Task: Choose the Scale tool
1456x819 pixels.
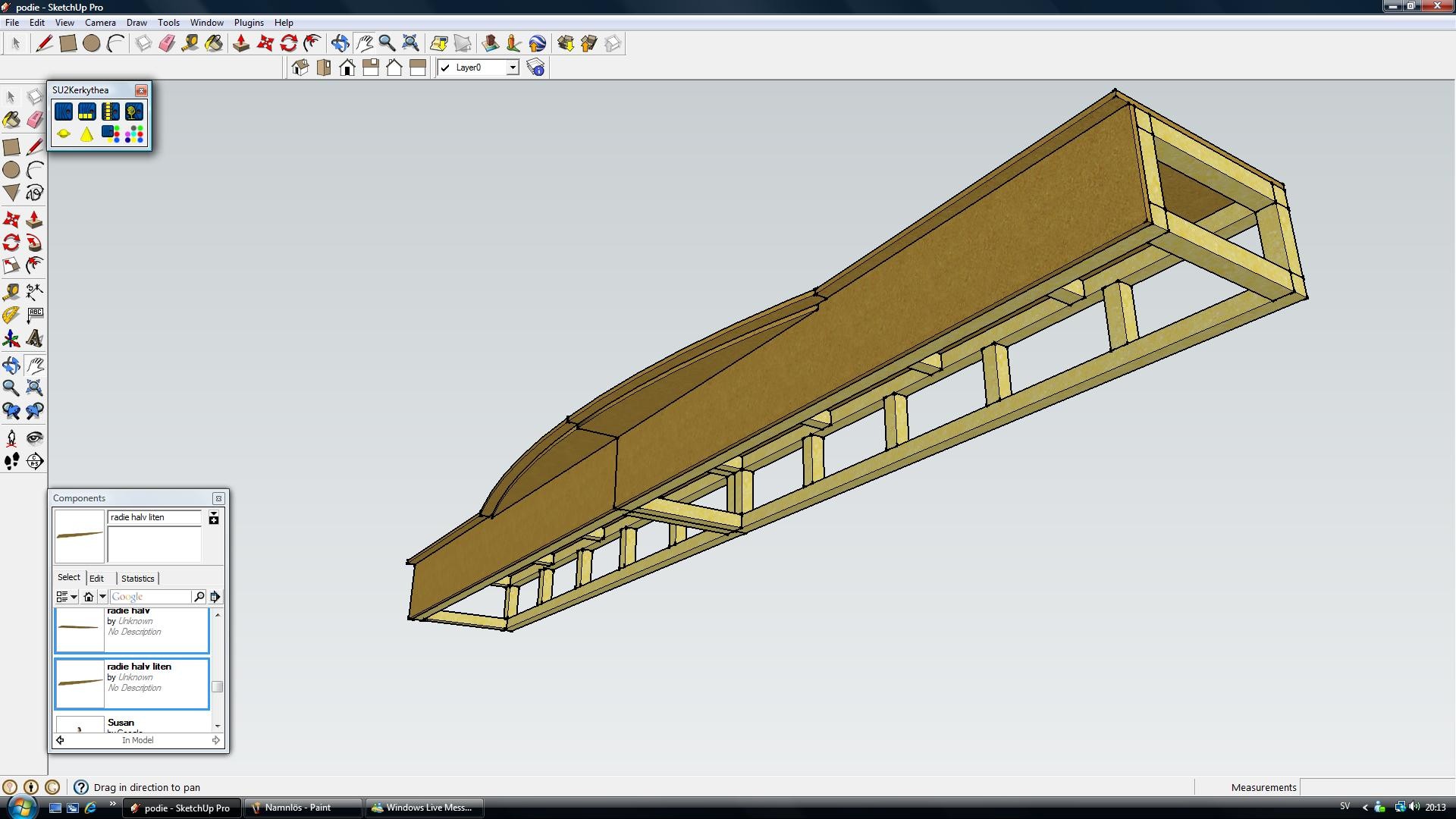Action: click(x=11, y=265)
